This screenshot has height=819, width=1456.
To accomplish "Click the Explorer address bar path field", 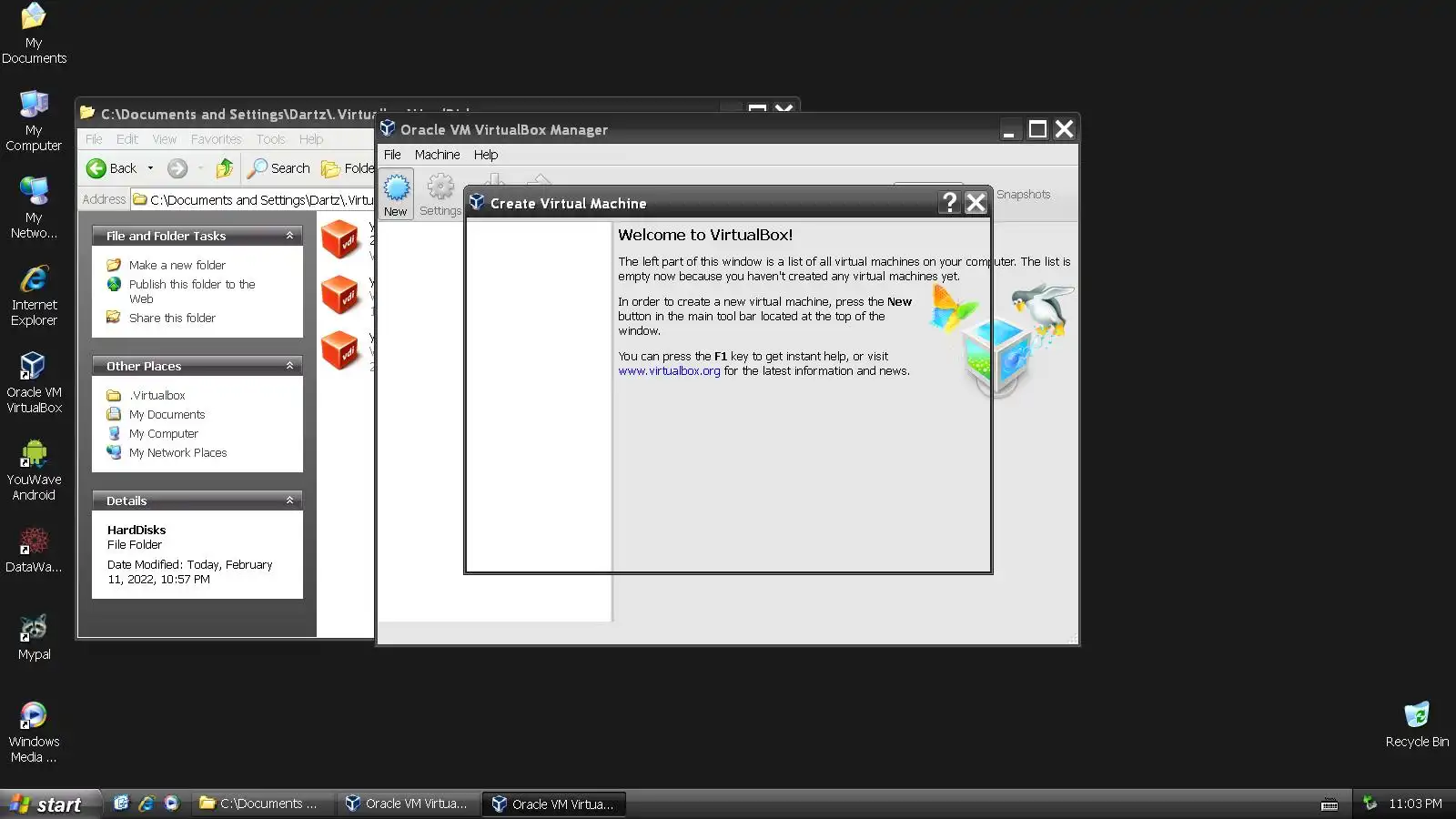I will (253, 199).
